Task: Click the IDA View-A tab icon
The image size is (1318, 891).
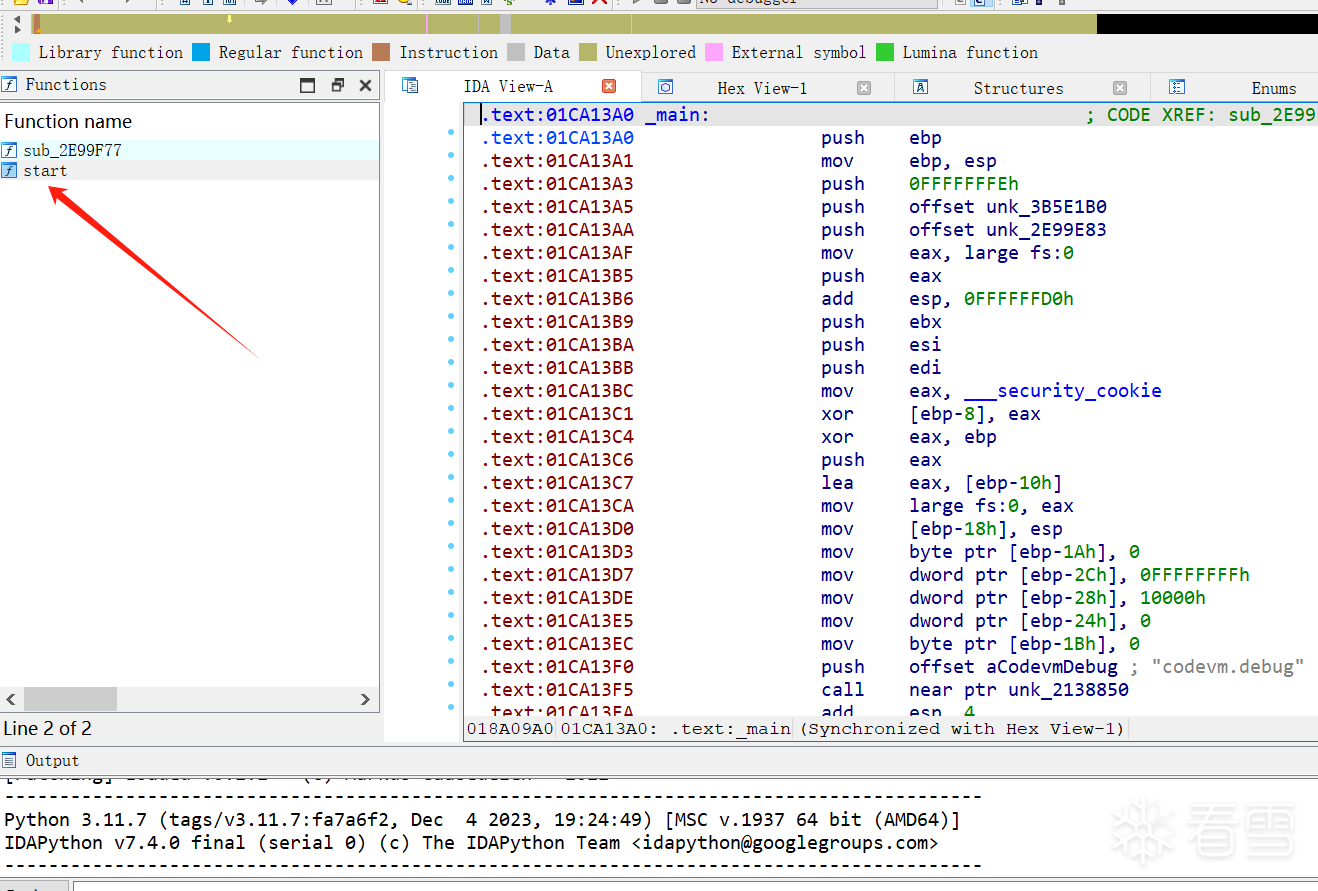Action: [410, 87]
